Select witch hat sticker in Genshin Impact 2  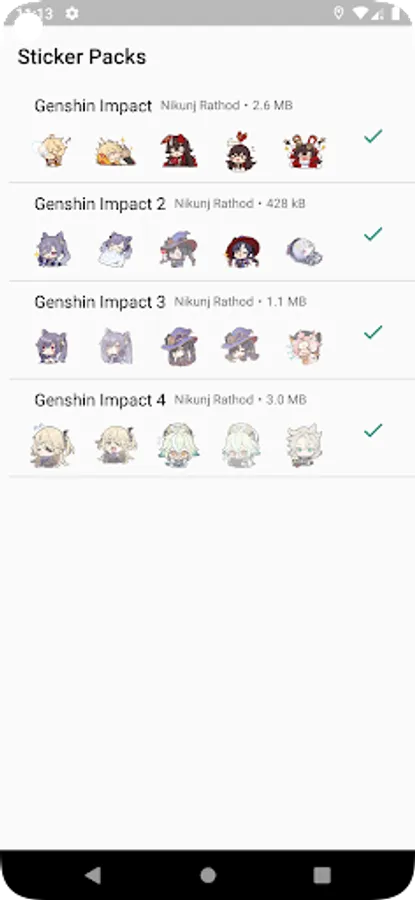[179, 250]
